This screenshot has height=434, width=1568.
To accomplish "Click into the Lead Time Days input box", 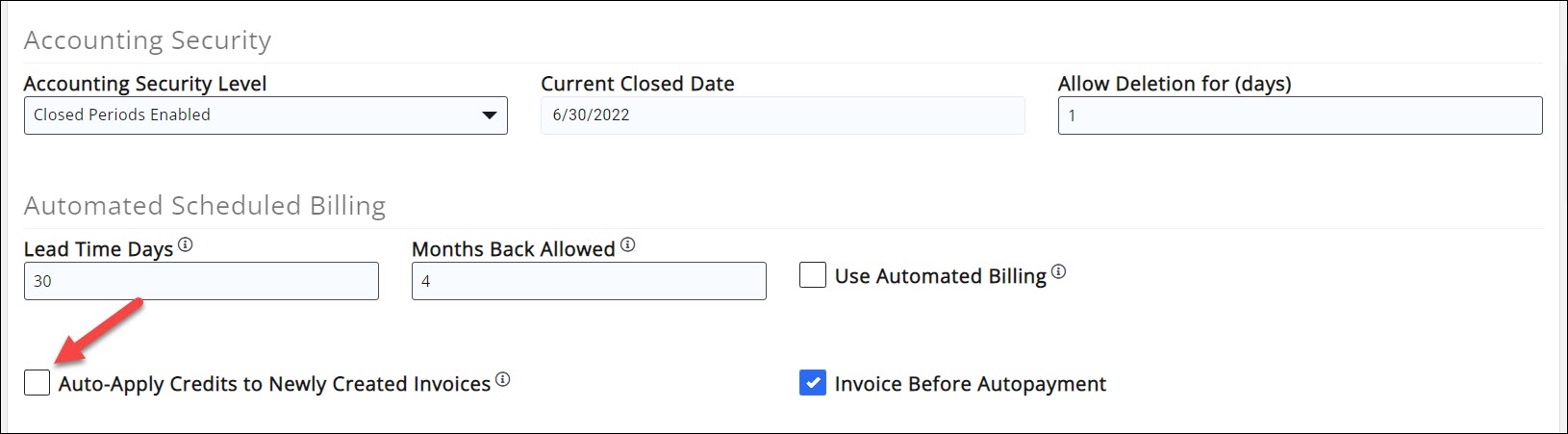I will click(201, 281).
